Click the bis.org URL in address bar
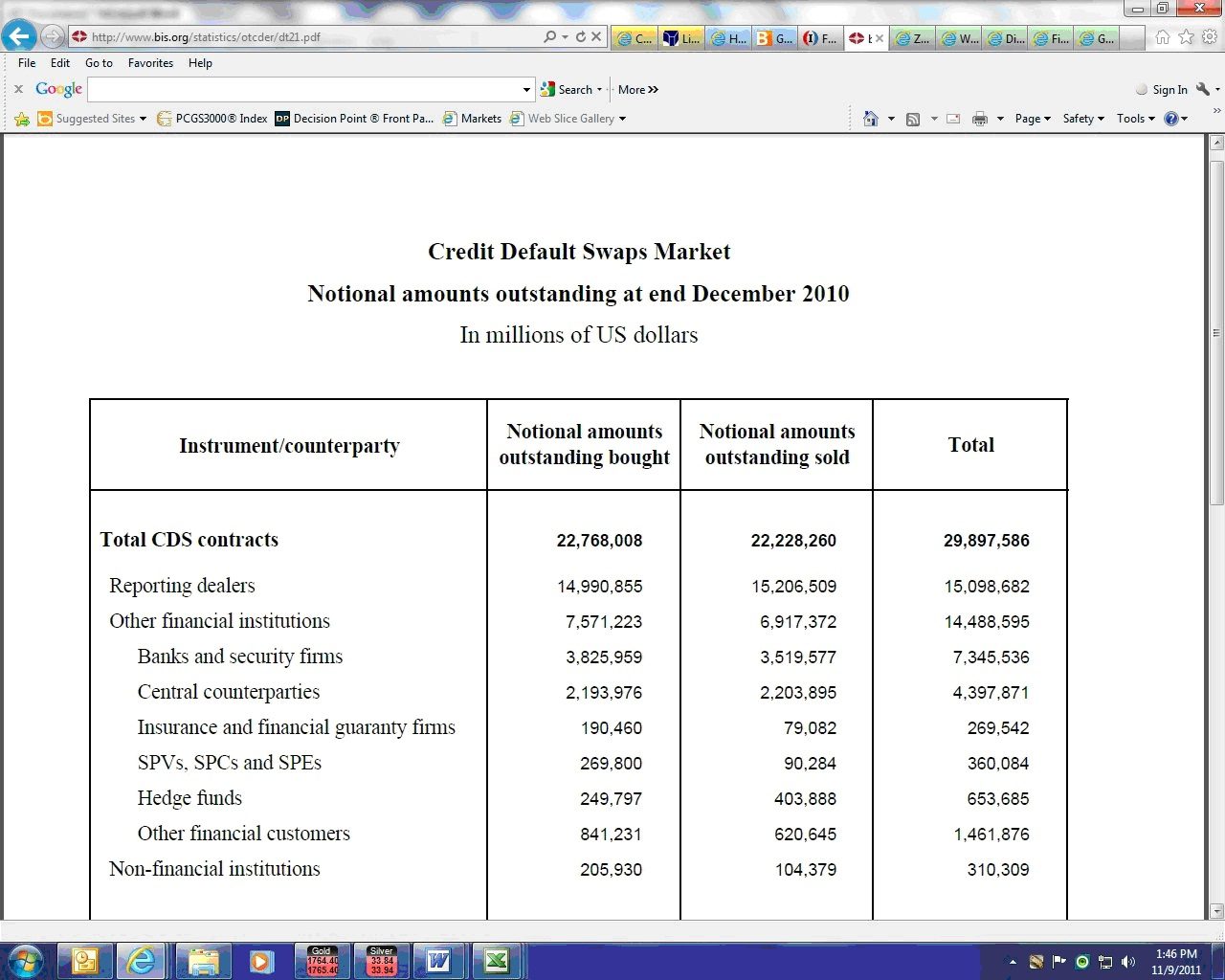This screenshot has height=980, width=1225. [206, 37]
